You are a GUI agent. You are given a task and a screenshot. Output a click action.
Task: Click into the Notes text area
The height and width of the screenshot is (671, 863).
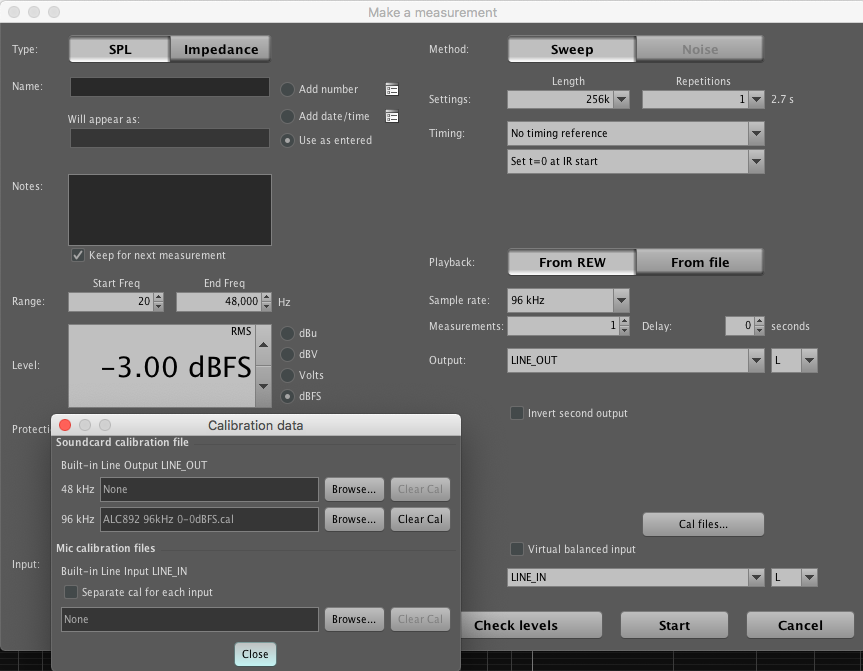(170, 210)
